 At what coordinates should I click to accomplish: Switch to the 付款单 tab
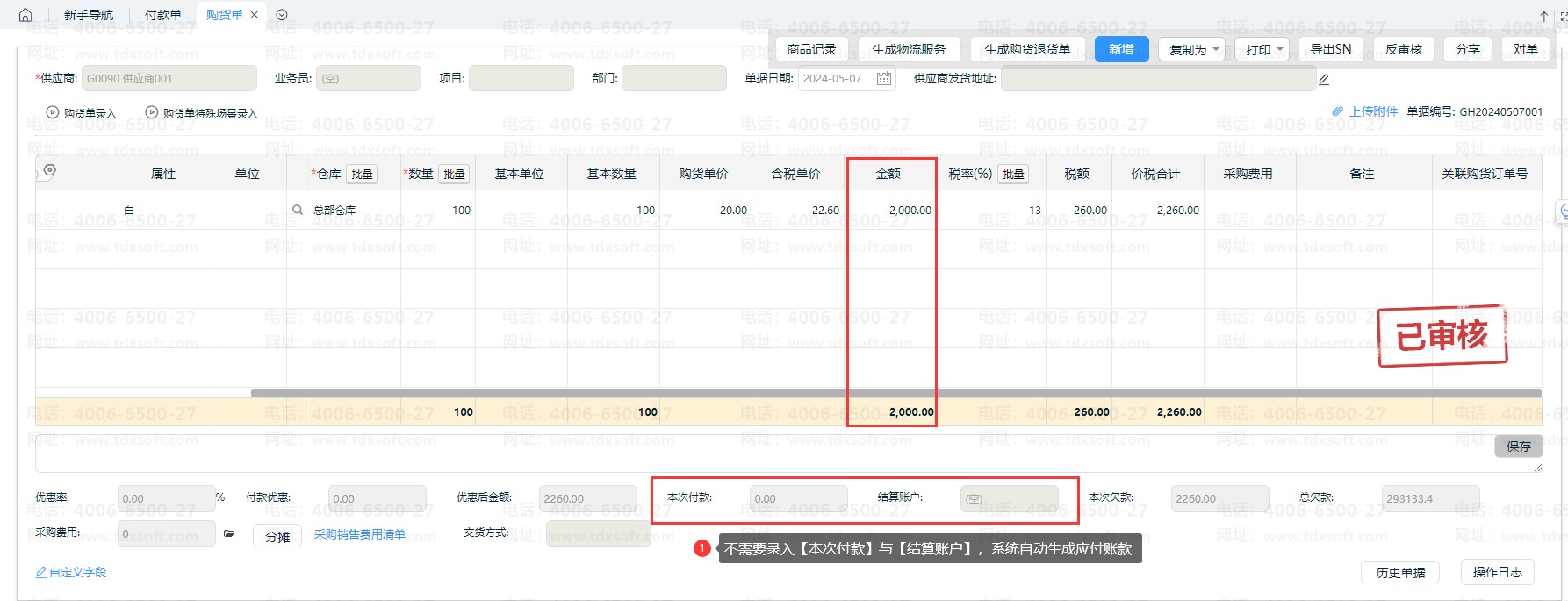[x=162, y=15]
